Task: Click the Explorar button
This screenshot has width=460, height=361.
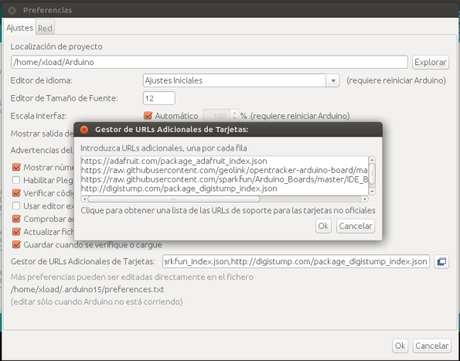Action: click(x=430, y=62)
